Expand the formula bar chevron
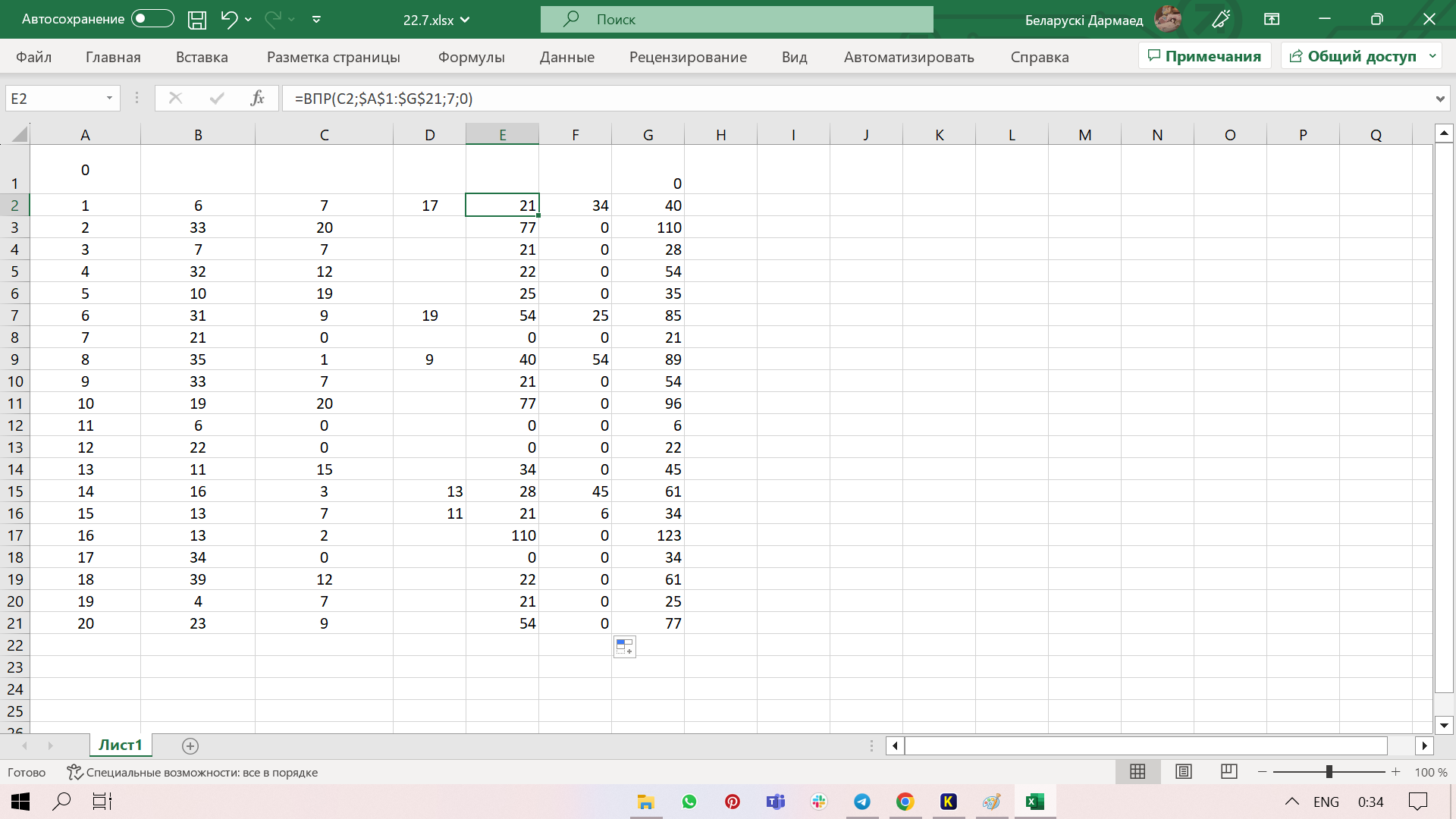The width and height of the screenshot is (1456, 819). coord(1439,99)
